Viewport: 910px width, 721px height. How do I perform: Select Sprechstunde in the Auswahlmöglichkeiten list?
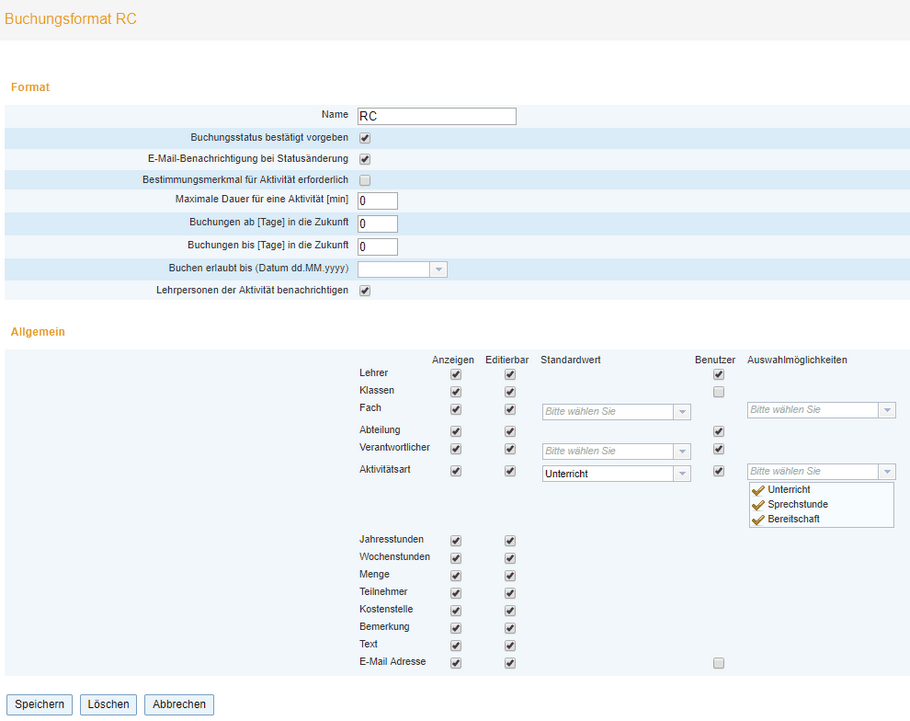point(797,504)
